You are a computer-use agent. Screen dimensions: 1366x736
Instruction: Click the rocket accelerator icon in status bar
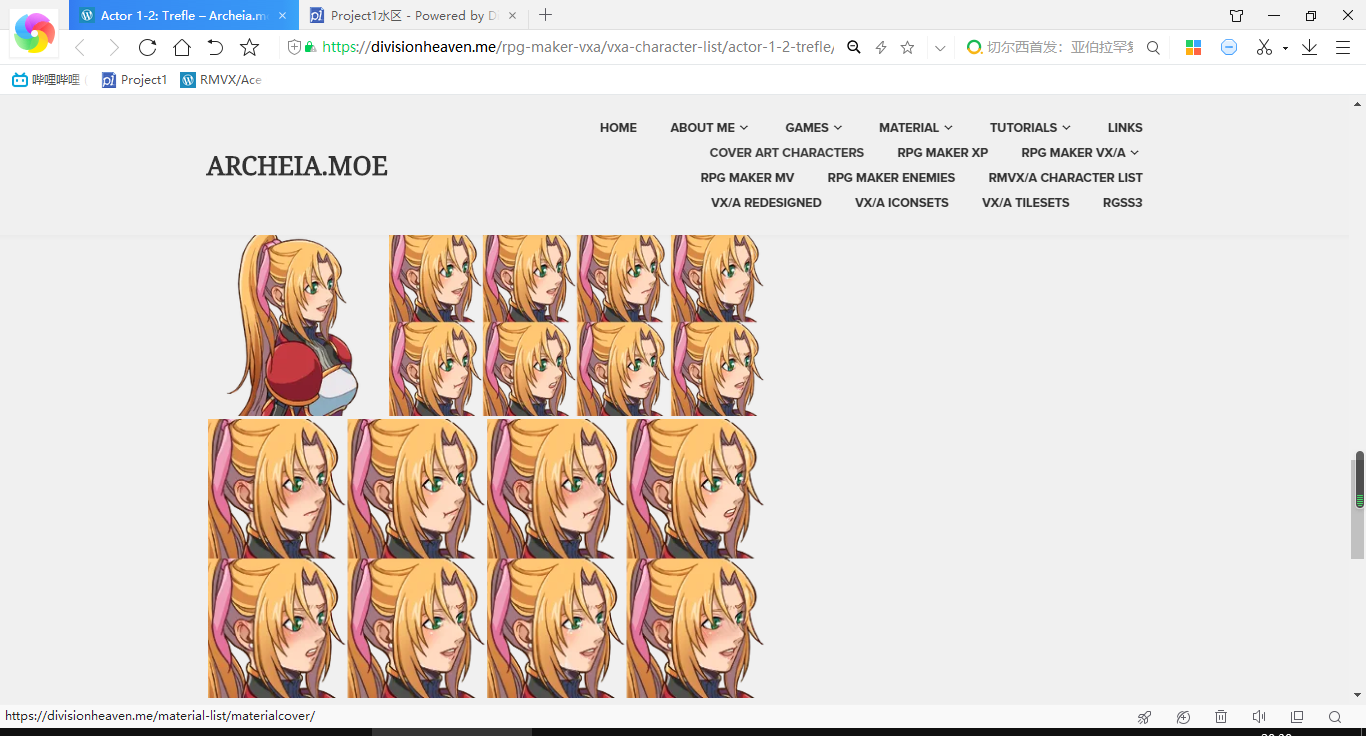[1145, 717]
